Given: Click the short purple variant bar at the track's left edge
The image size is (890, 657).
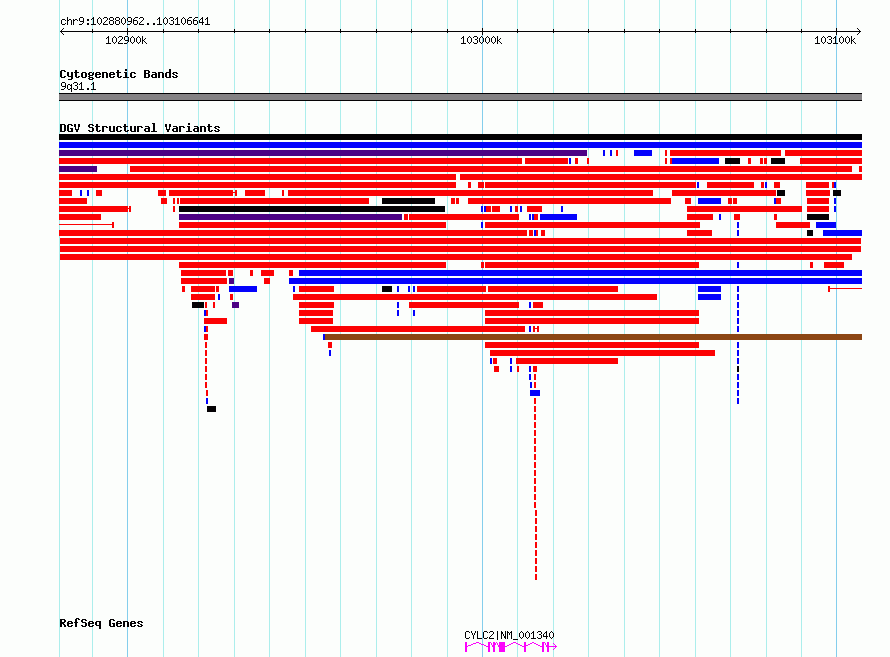Looking at the screenshot, I should click(78, 169).
